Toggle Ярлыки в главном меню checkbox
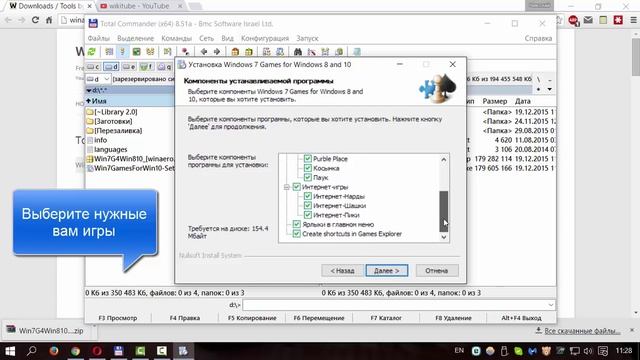Viewport: 640px width, 360px height. (297, 224)
